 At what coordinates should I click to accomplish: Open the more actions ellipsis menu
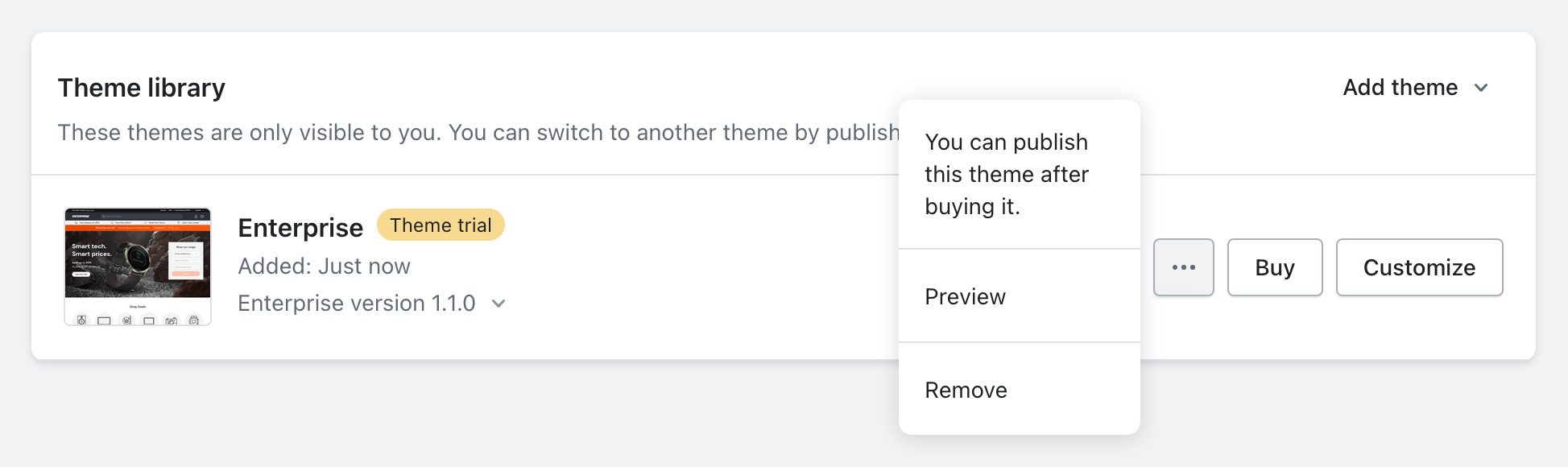click(x=1183, y=267)
